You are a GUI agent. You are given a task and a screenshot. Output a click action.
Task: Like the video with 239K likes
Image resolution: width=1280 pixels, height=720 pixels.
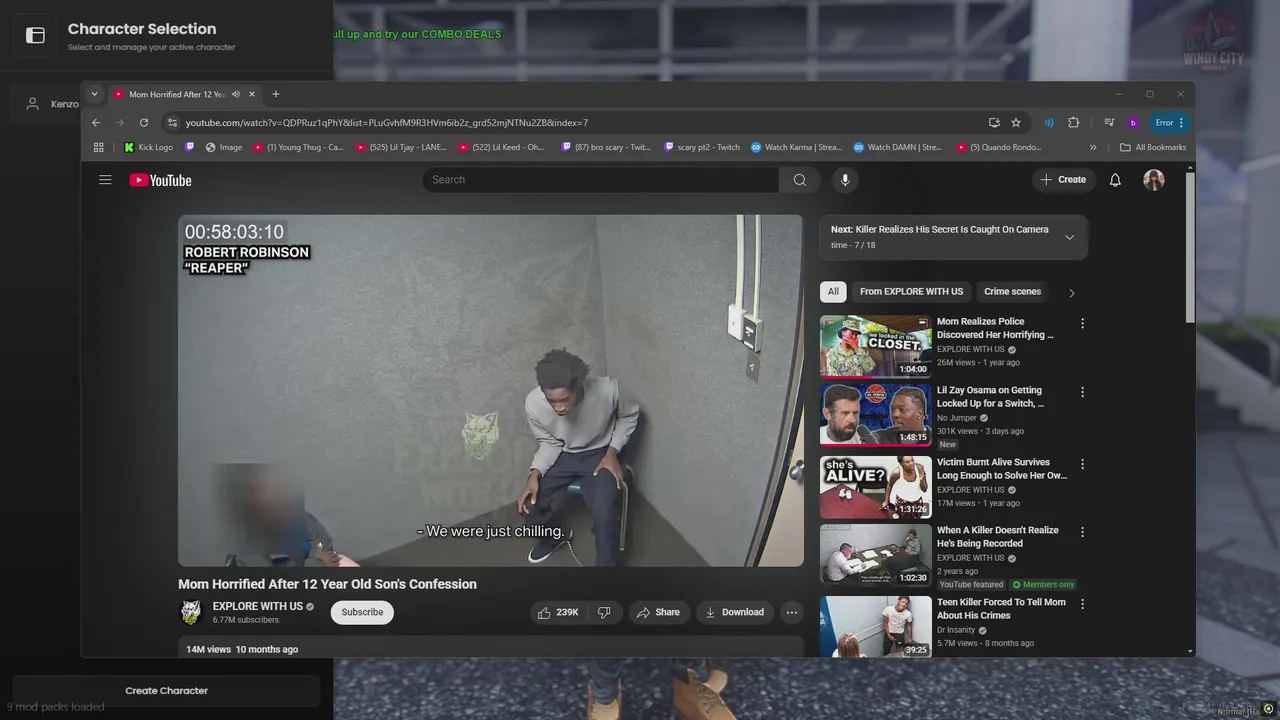click(x=559, y=612)
